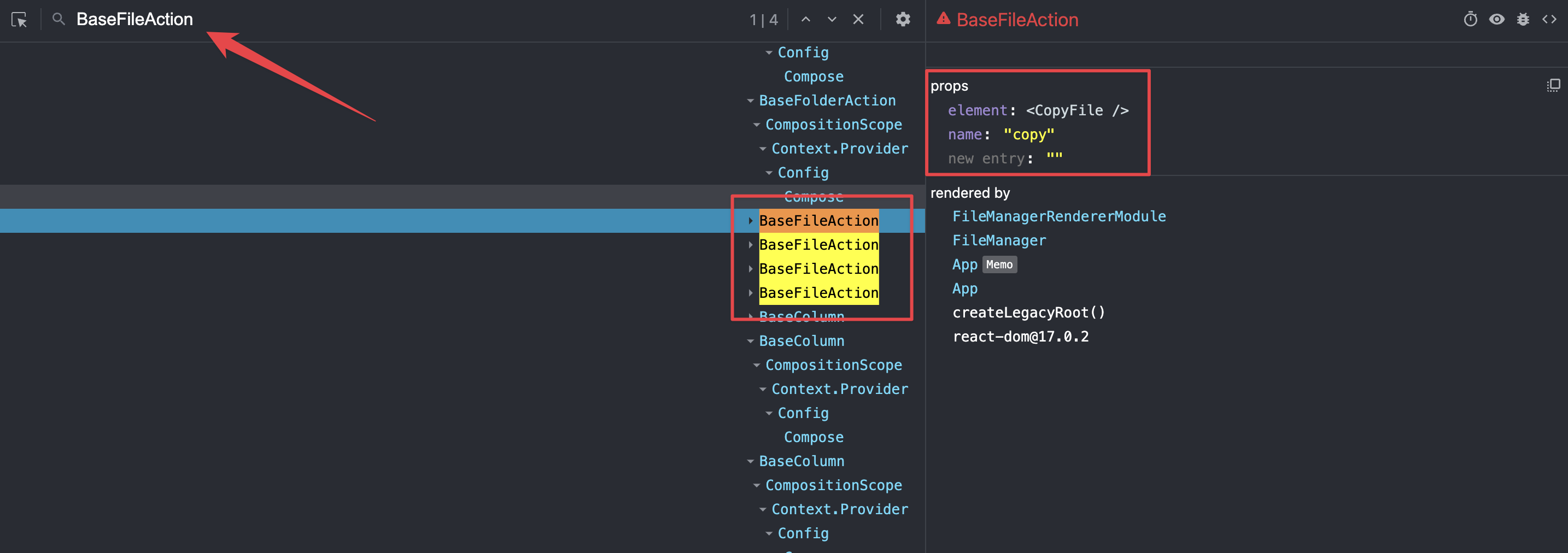Click the copy icon in the props panel
Screen dimensions: 1568x553
[1554, 85]
